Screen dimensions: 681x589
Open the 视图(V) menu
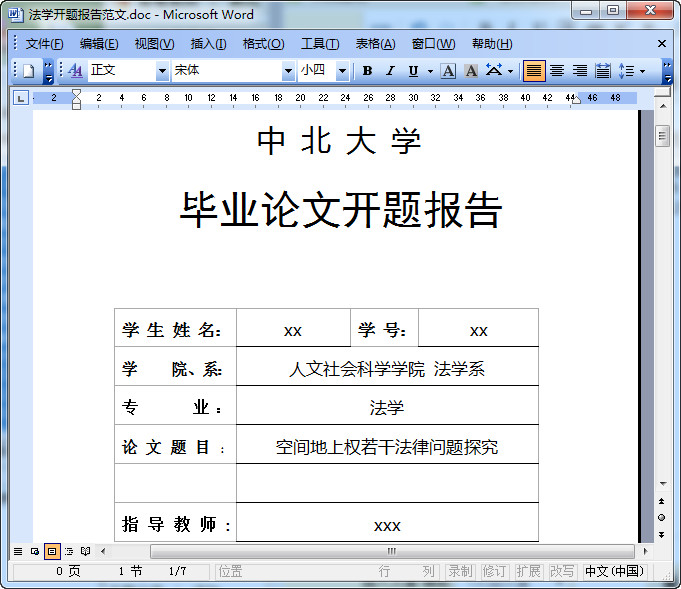tap(154, 44)
